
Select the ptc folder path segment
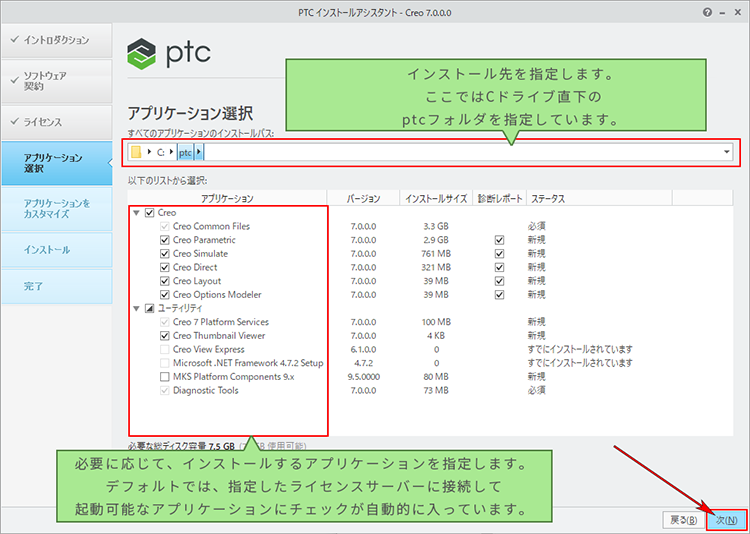[186, 152]
